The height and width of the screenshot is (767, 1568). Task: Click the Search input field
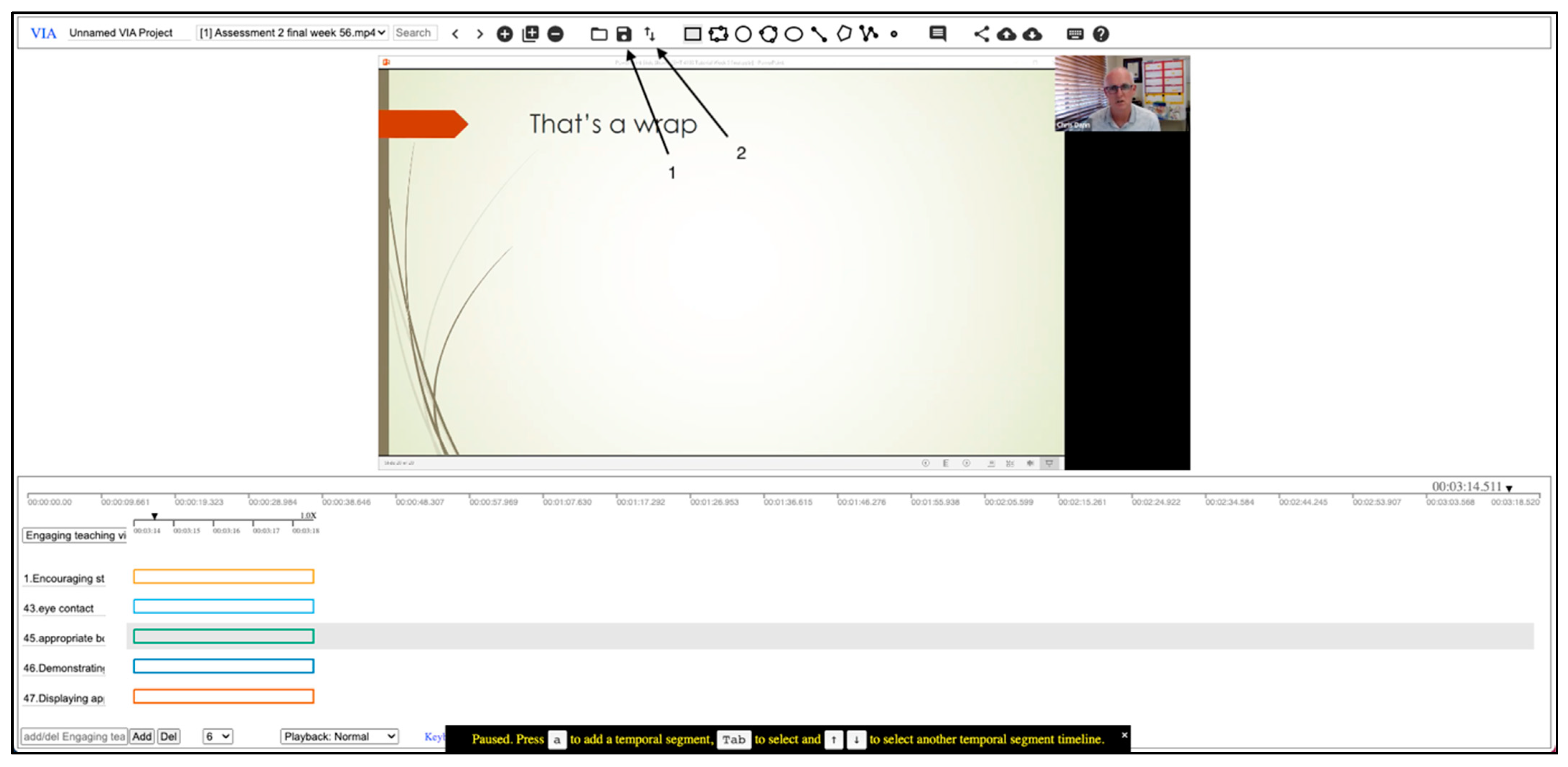tap(415, 33)
